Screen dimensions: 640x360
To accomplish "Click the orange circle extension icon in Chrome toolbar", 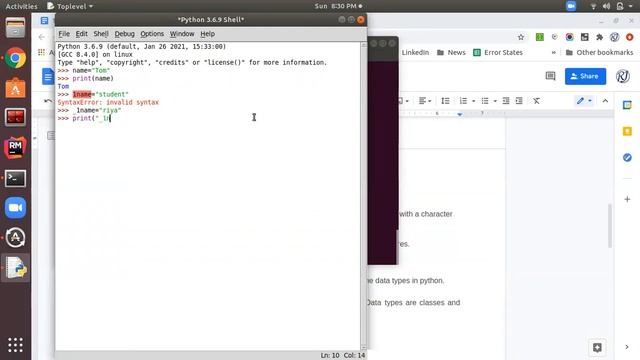I will click(629, 37).
